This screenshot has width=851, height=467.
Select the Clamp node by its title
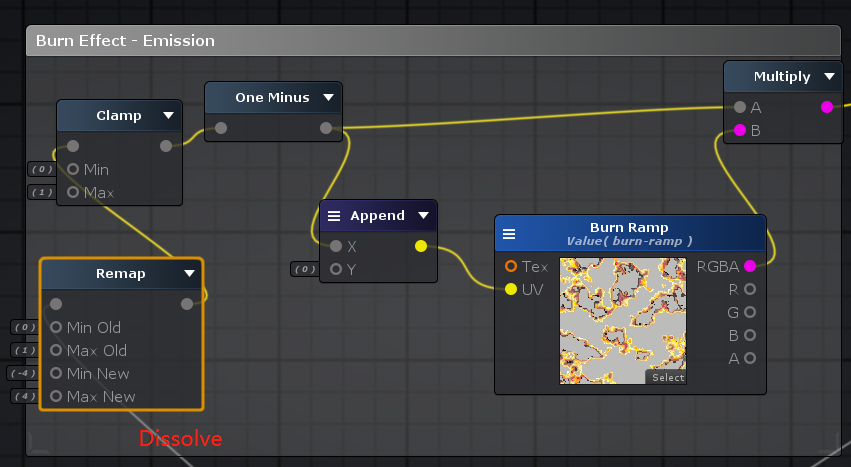point(119,115)
